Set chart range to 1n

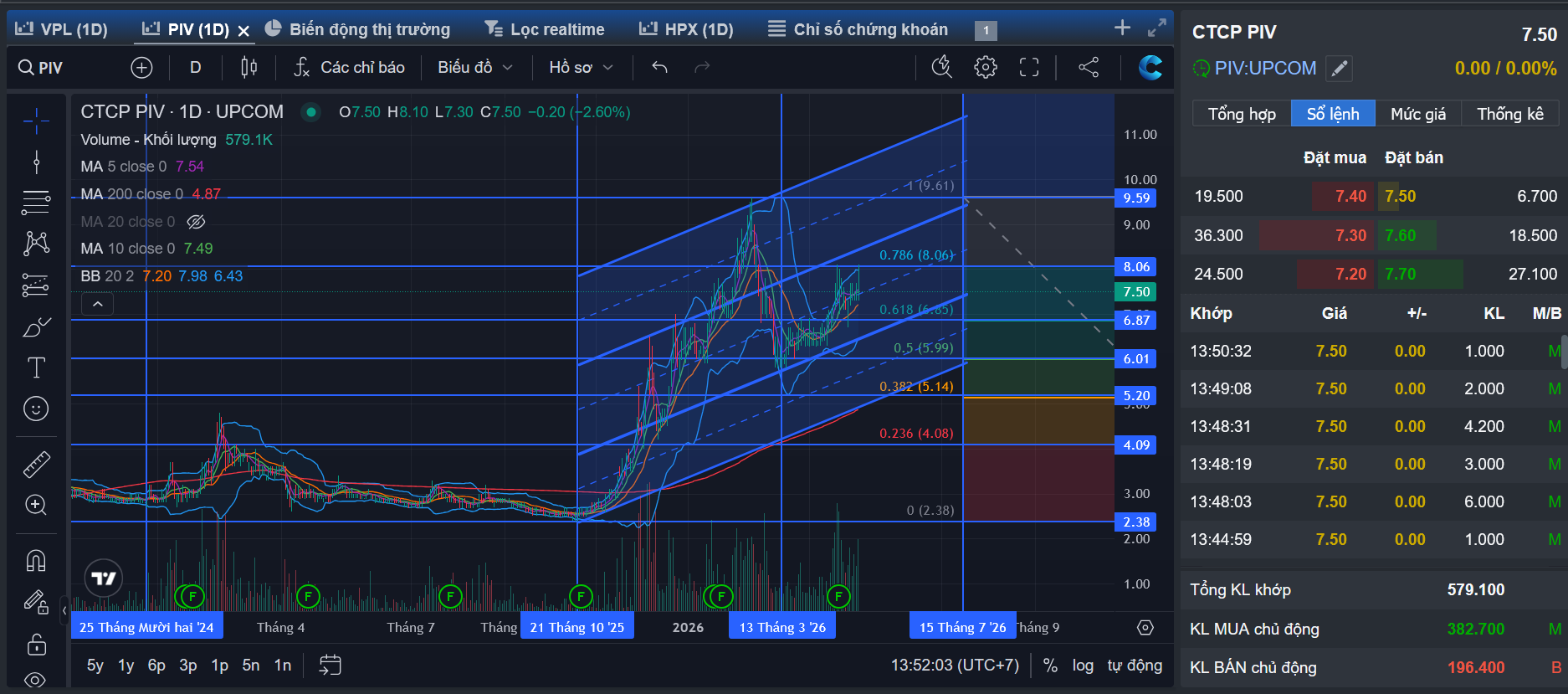283,665
